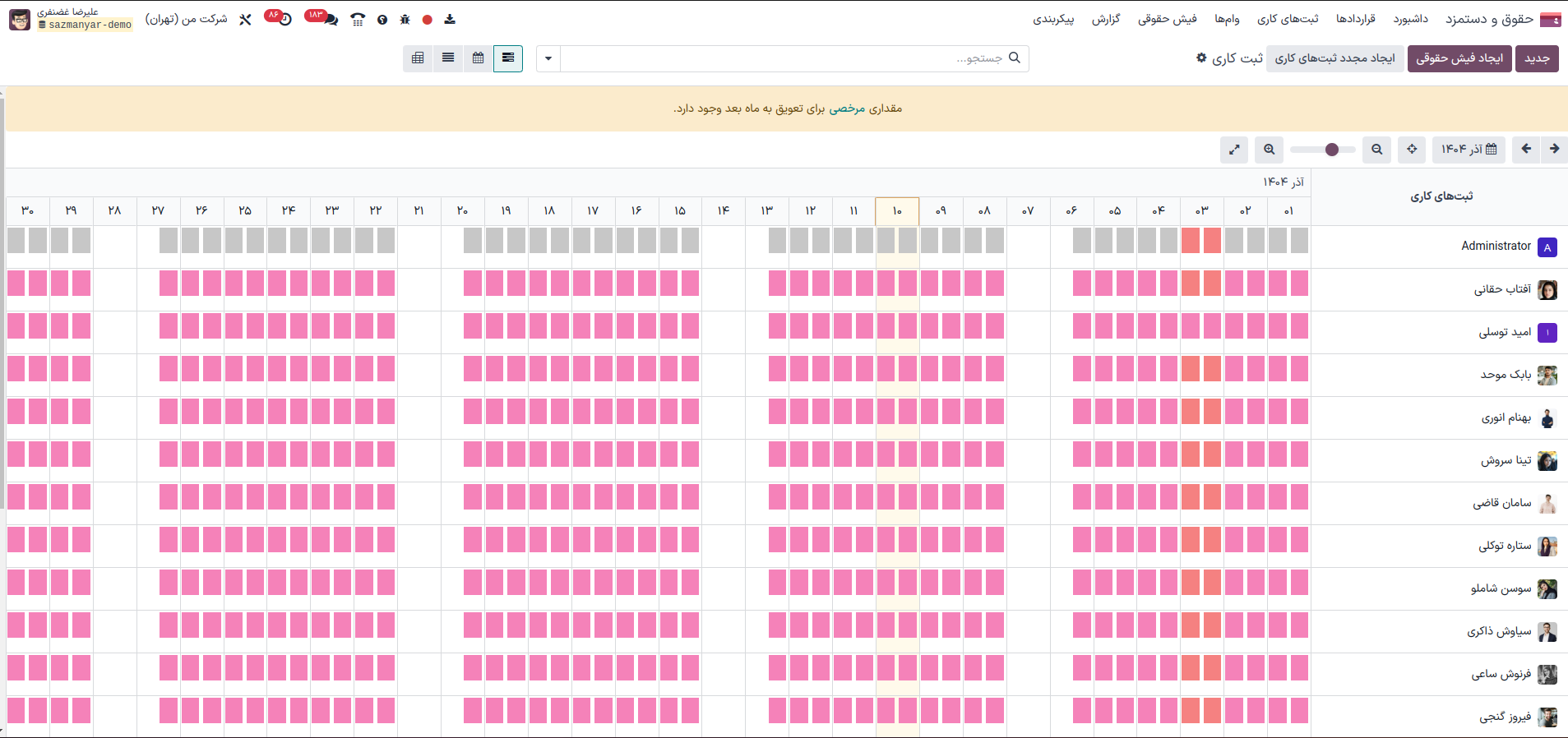The height and width of the screenshot is (738, 1568).
Task: Focus the Gantt on today with the crosshair icon
Action: [x=1412, y=150]
